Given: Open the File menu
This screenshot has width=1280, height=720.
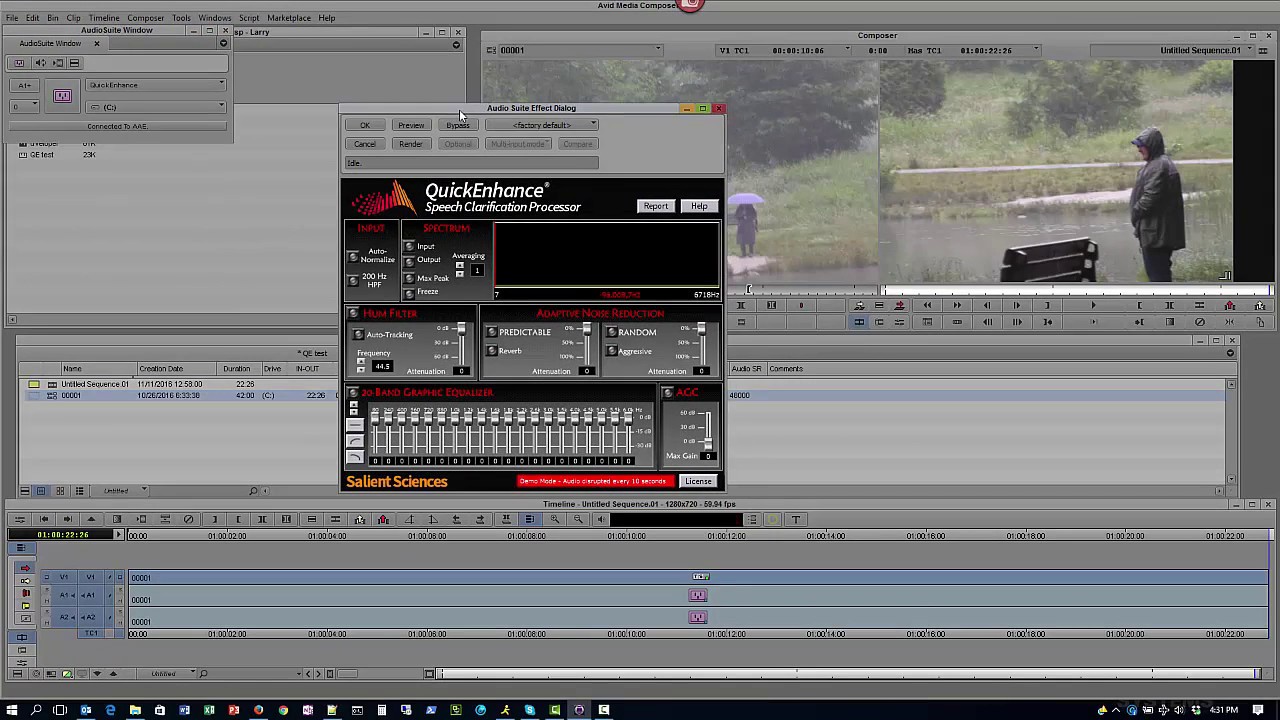Looking at the screenshot, I should (12, 18).
